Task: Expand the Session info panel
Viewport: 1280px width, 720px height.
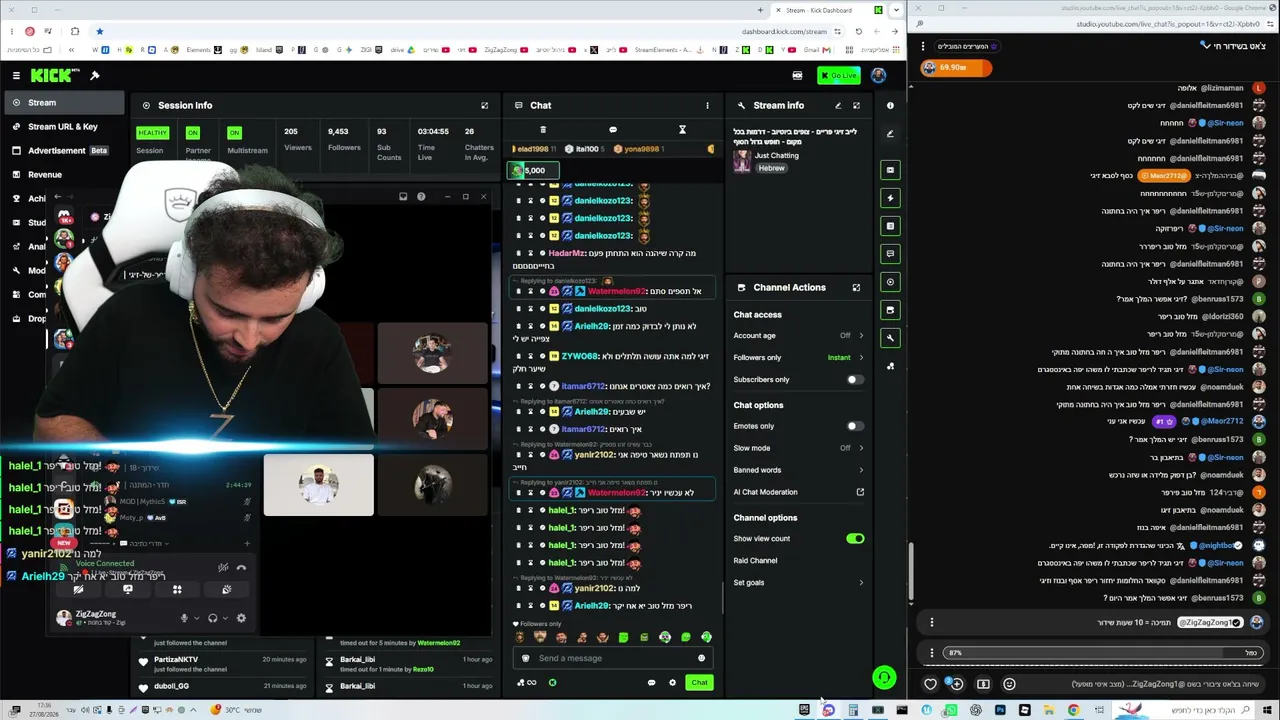Action: [x=484, y=105]
